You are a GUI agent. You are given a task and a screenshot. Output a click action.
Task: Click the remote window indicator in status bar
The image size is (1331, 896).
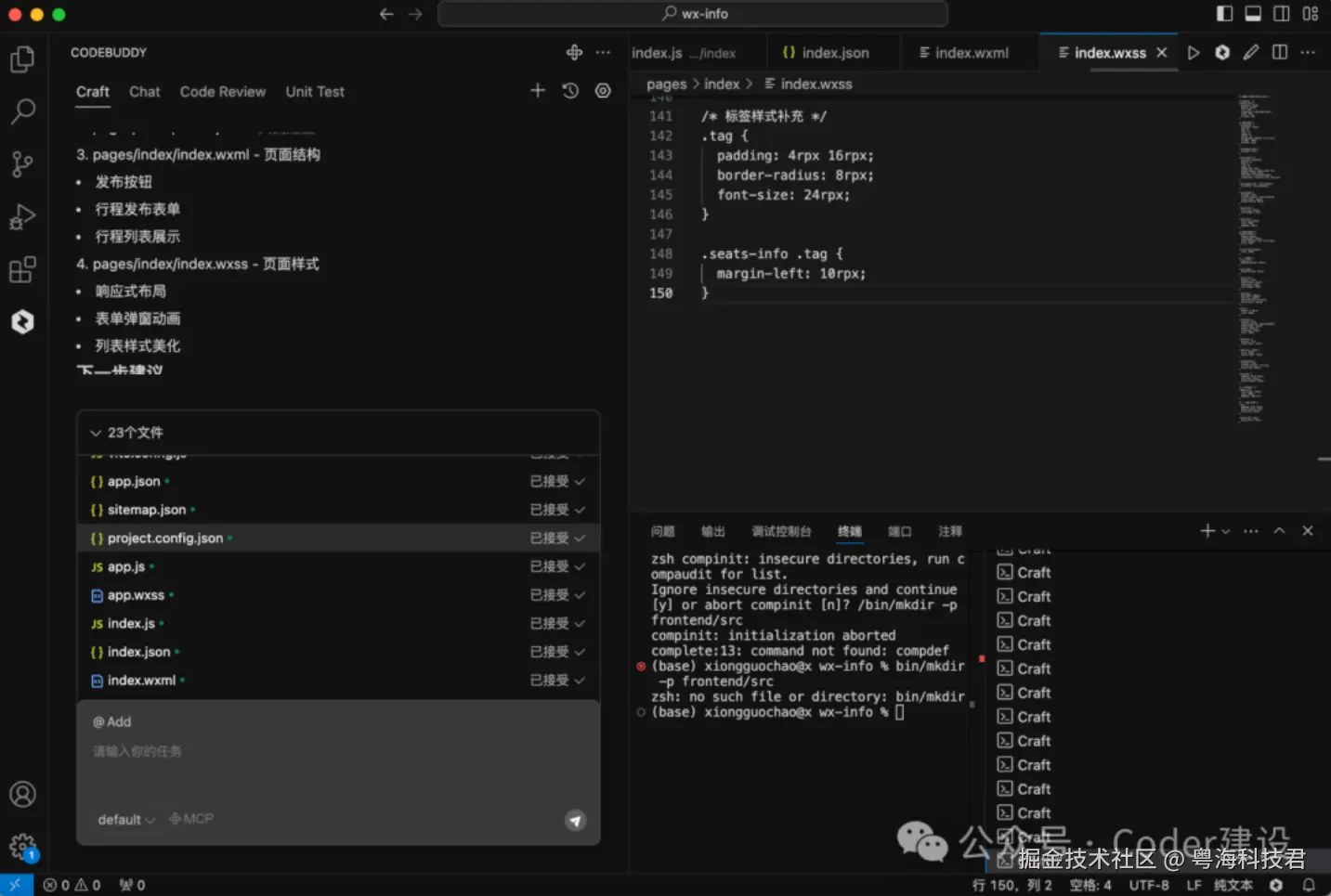(x=16, y=885)
